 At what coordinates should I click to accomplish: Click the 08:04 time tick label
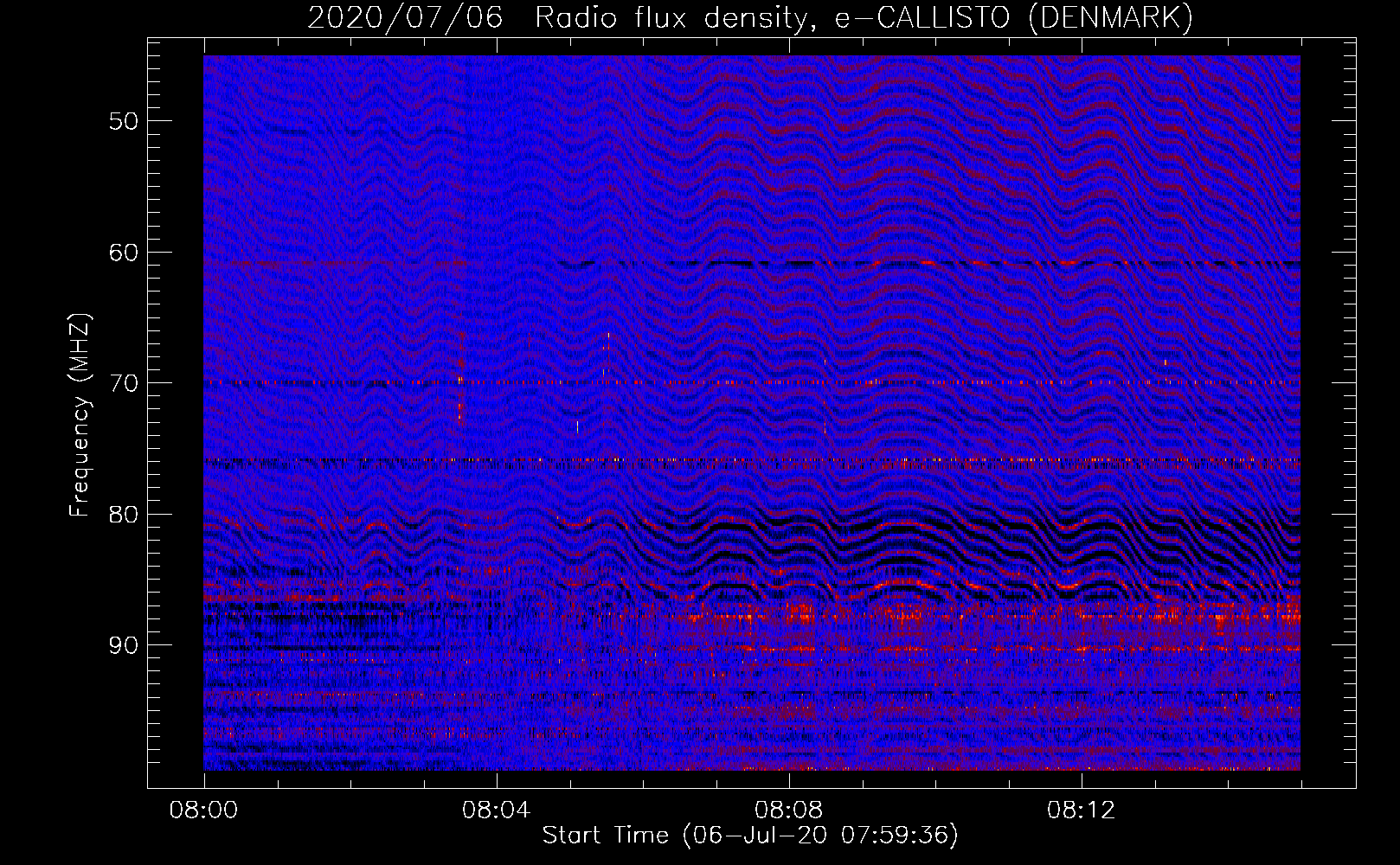coord(497,811)
